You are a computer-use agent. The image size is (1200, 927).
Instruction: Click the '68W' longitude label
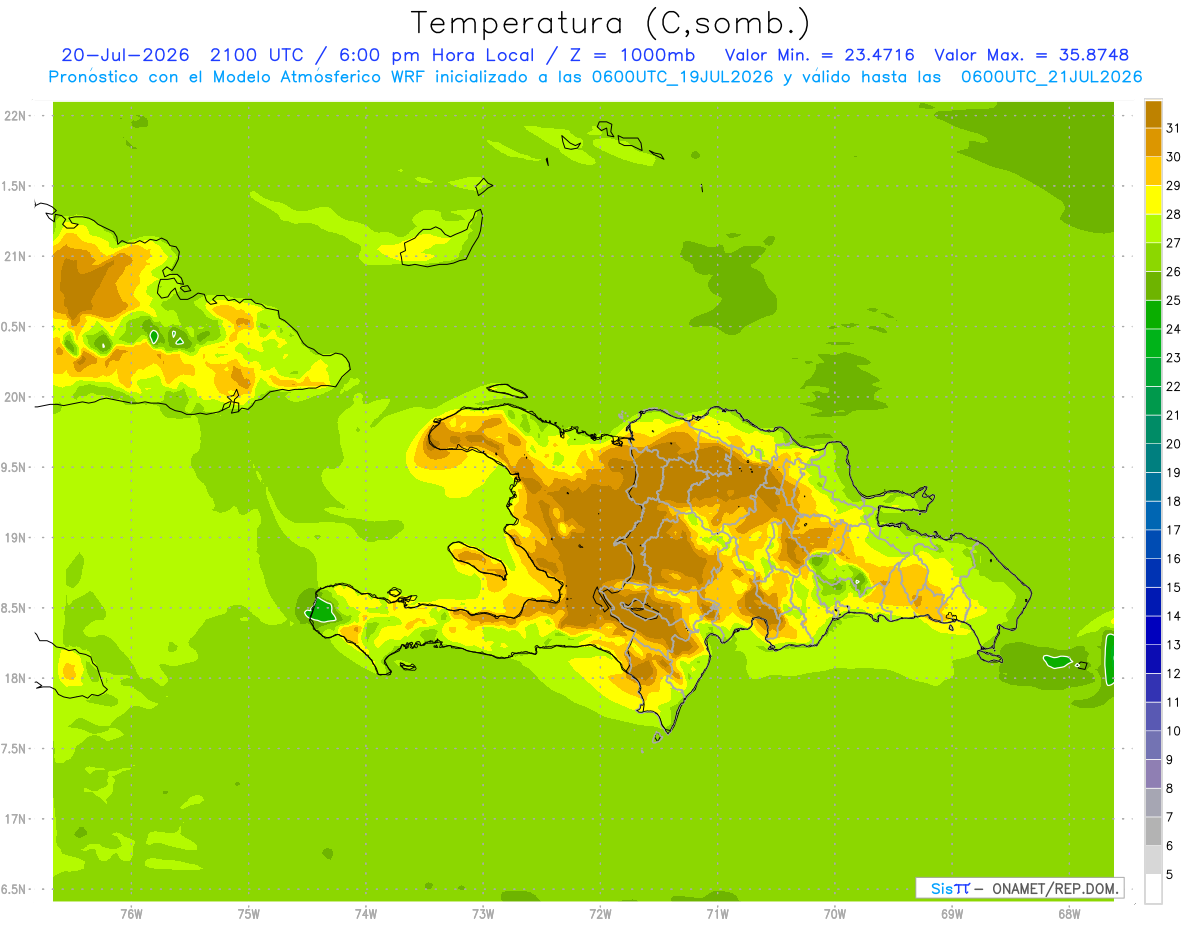[1068, 913]
